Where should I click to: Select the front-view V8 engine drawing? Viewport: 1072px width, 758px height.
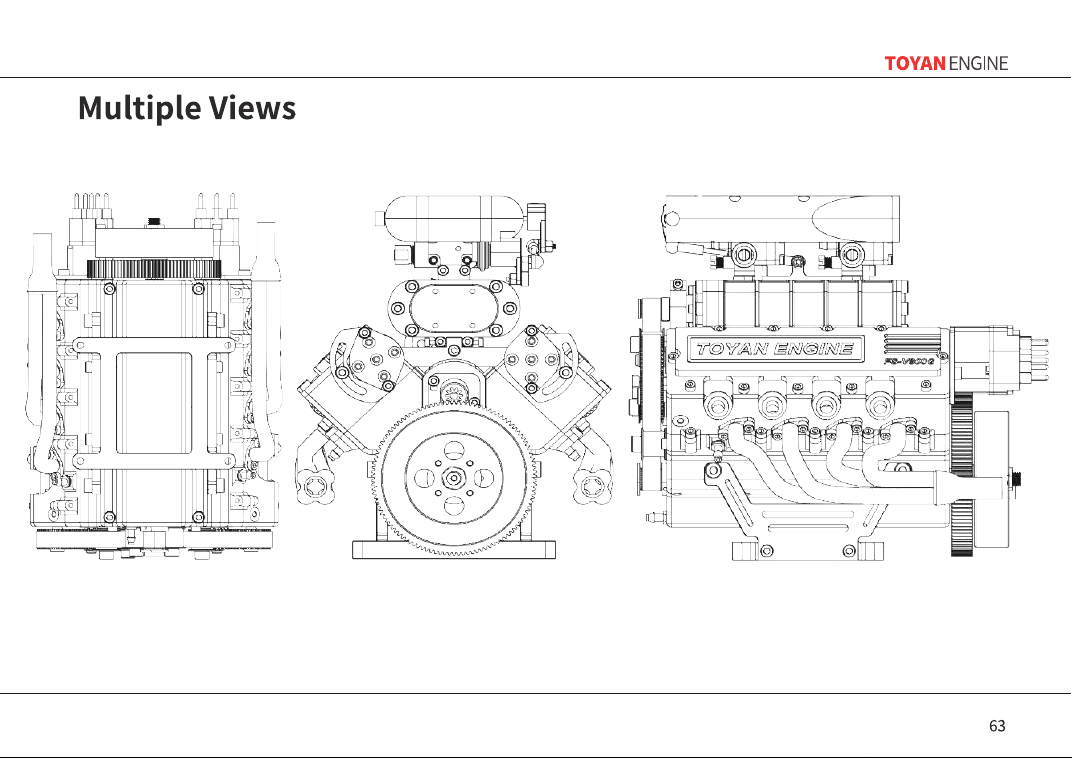coord(454,377)
